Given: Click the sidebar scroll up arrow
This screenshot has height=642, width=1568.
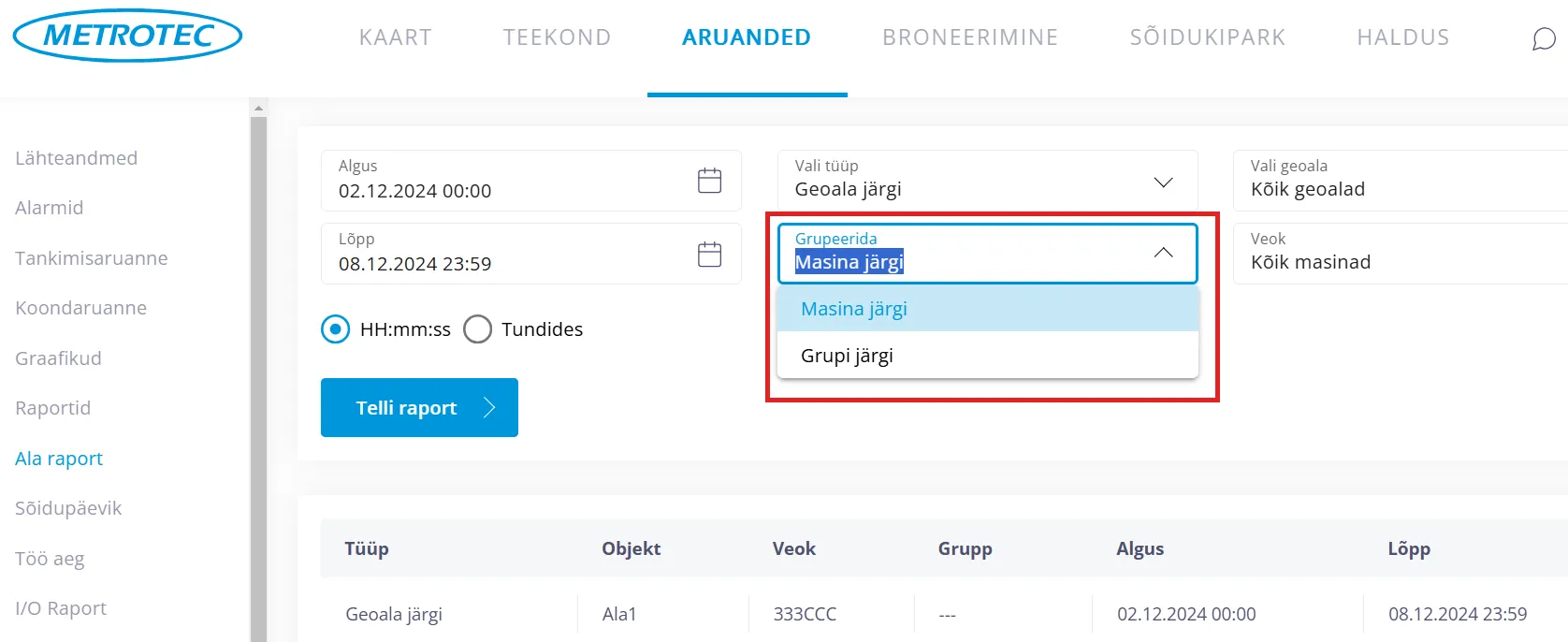Looking at the screenshot, I should [258, 109].
